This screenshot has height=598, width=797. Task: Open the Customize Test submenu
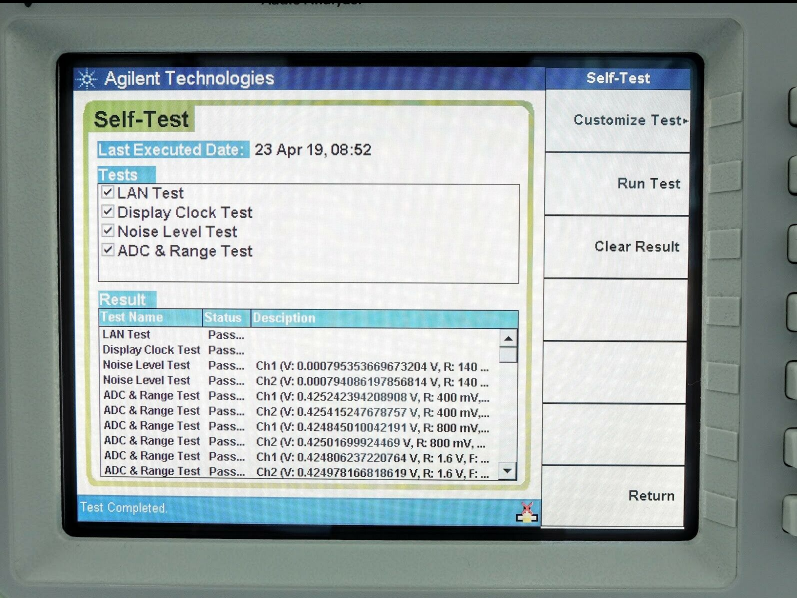617,121
